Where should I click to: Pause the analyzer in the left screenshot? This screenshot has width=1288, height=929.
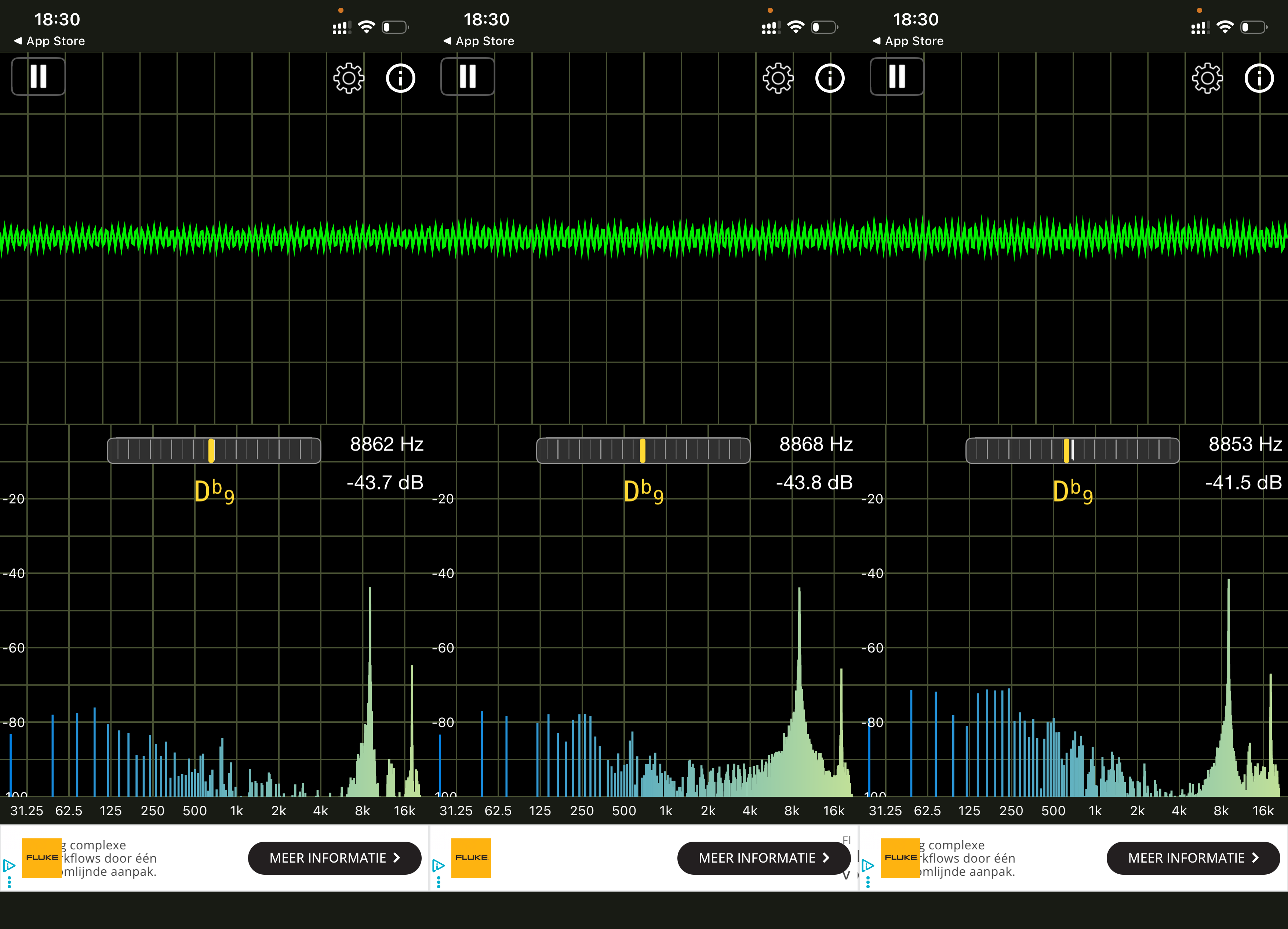tap(38, 76)
